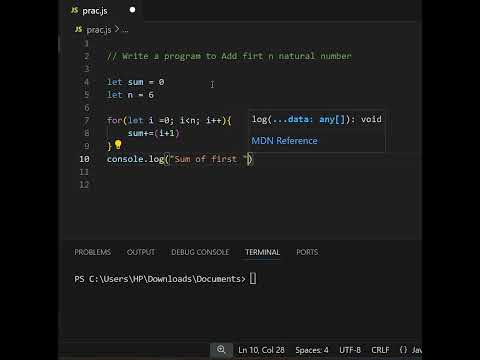The width and height of the screenshot is (480, 360).
Task: Click the unsaved dot on prac.js tab
Action: point(132,10)
